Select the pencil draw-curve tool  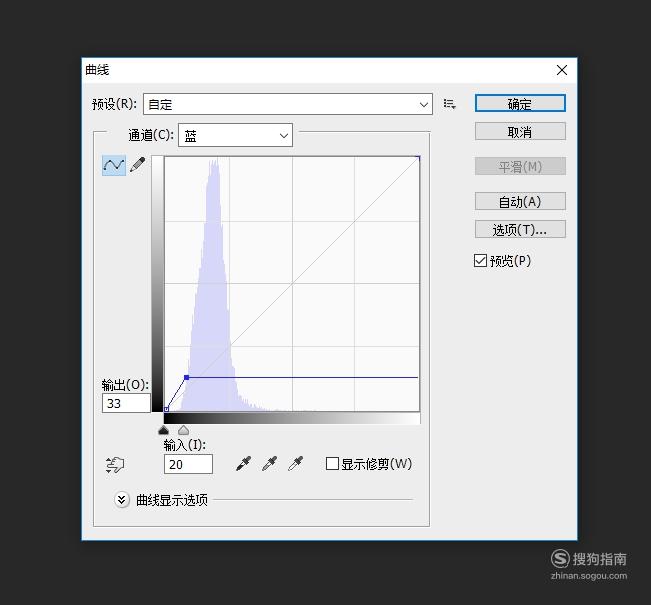(x=138, y=165)
